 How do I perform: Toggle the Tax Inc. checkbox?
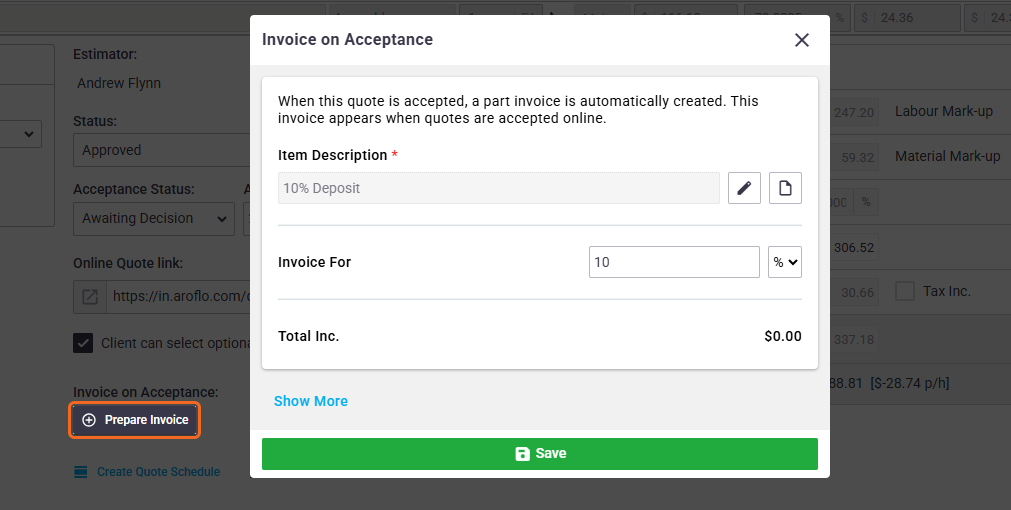905,291
